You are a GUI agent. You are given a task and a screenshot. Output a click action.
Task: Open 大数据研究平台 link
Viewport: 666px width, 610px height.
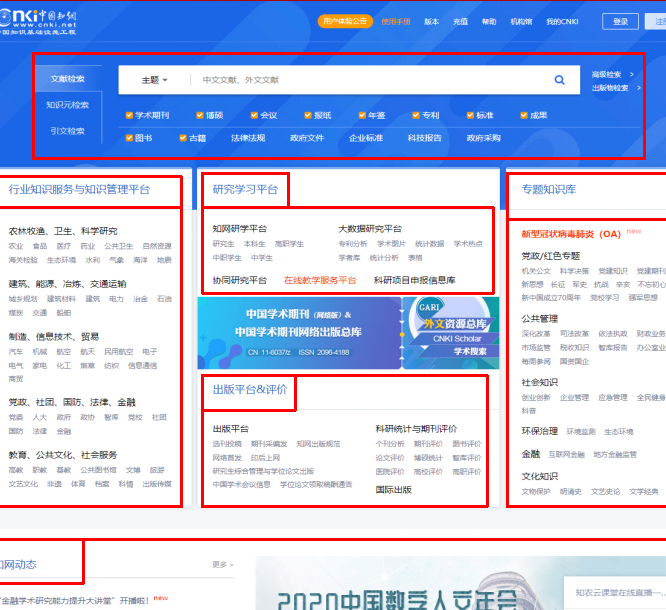tap(370, 229)
